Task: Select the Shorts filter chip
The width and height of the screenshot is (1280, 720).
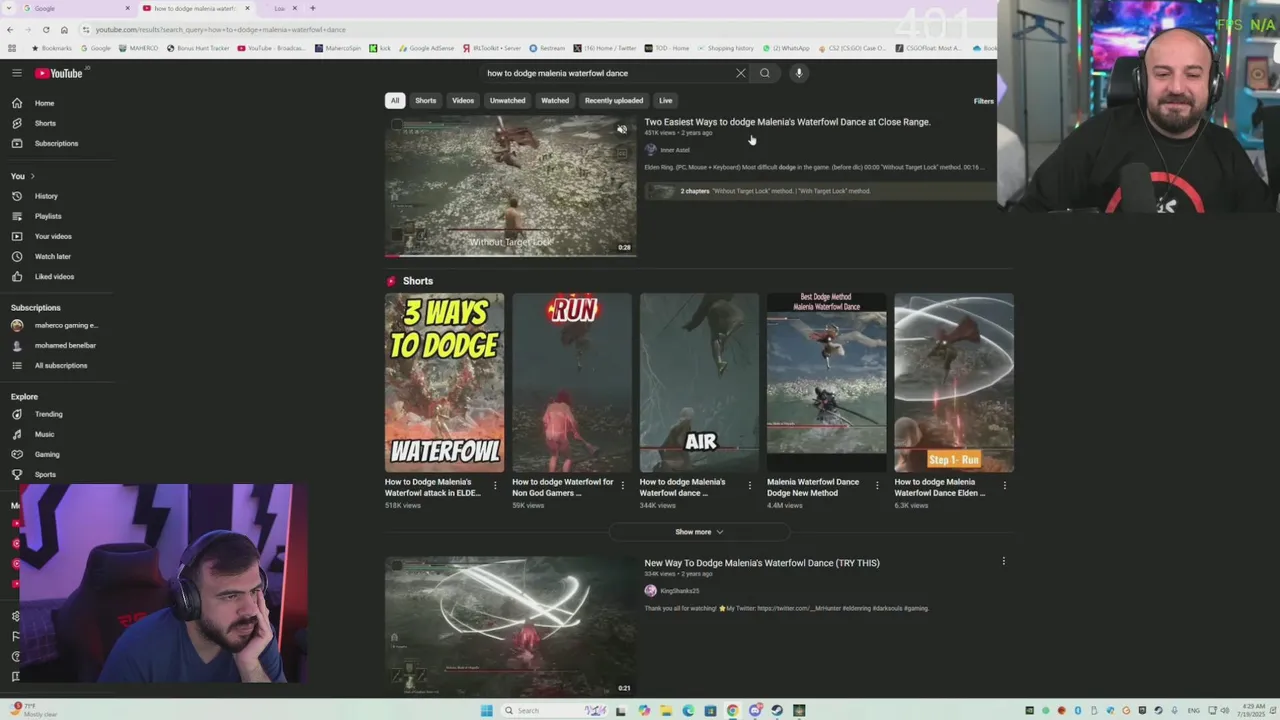Action: pyautogui.click(x=426, y=100)
